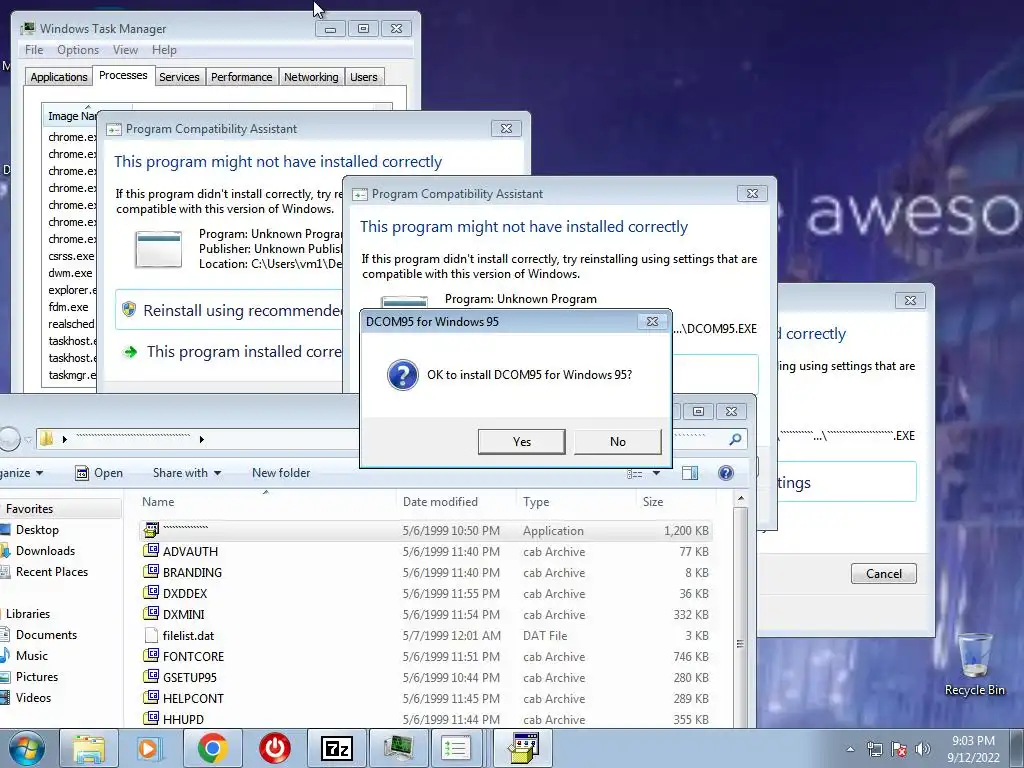Decline DCOM95 install with No button

[617, 441]
